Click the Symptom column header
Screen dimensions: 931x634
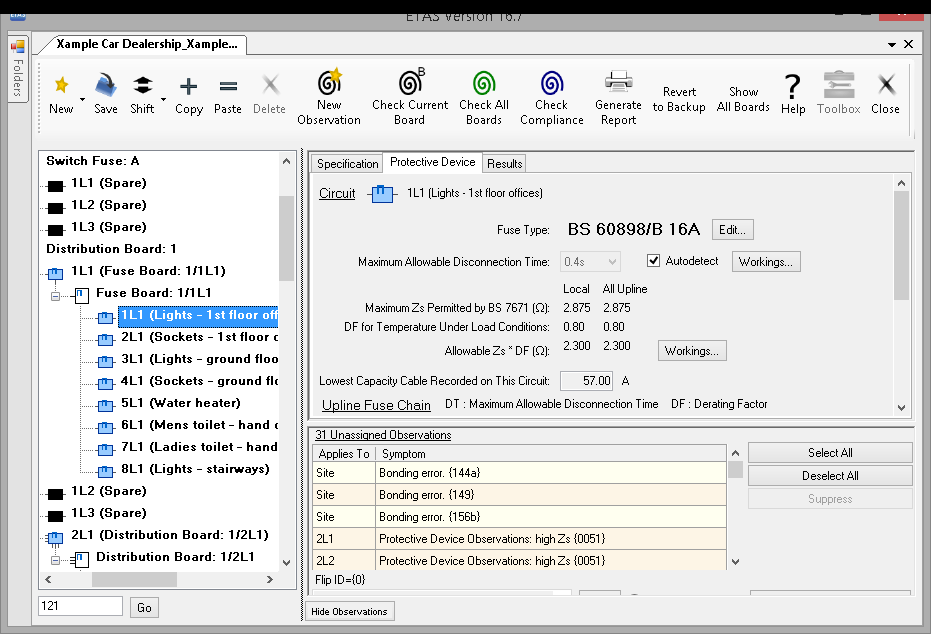click(551, 454)
